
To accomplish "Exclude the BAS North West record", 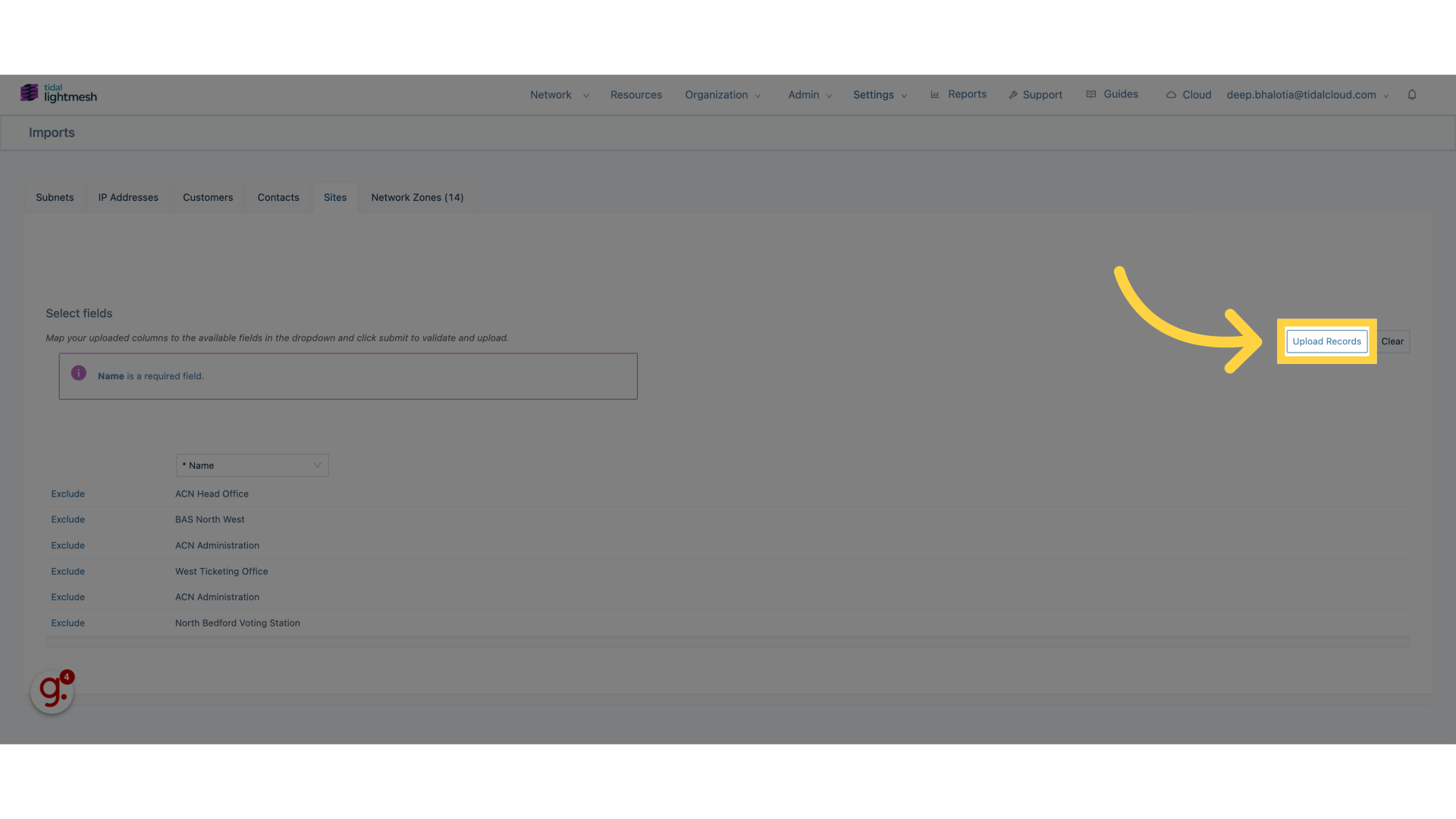I will pyautogui.click(x=67, y=519).
